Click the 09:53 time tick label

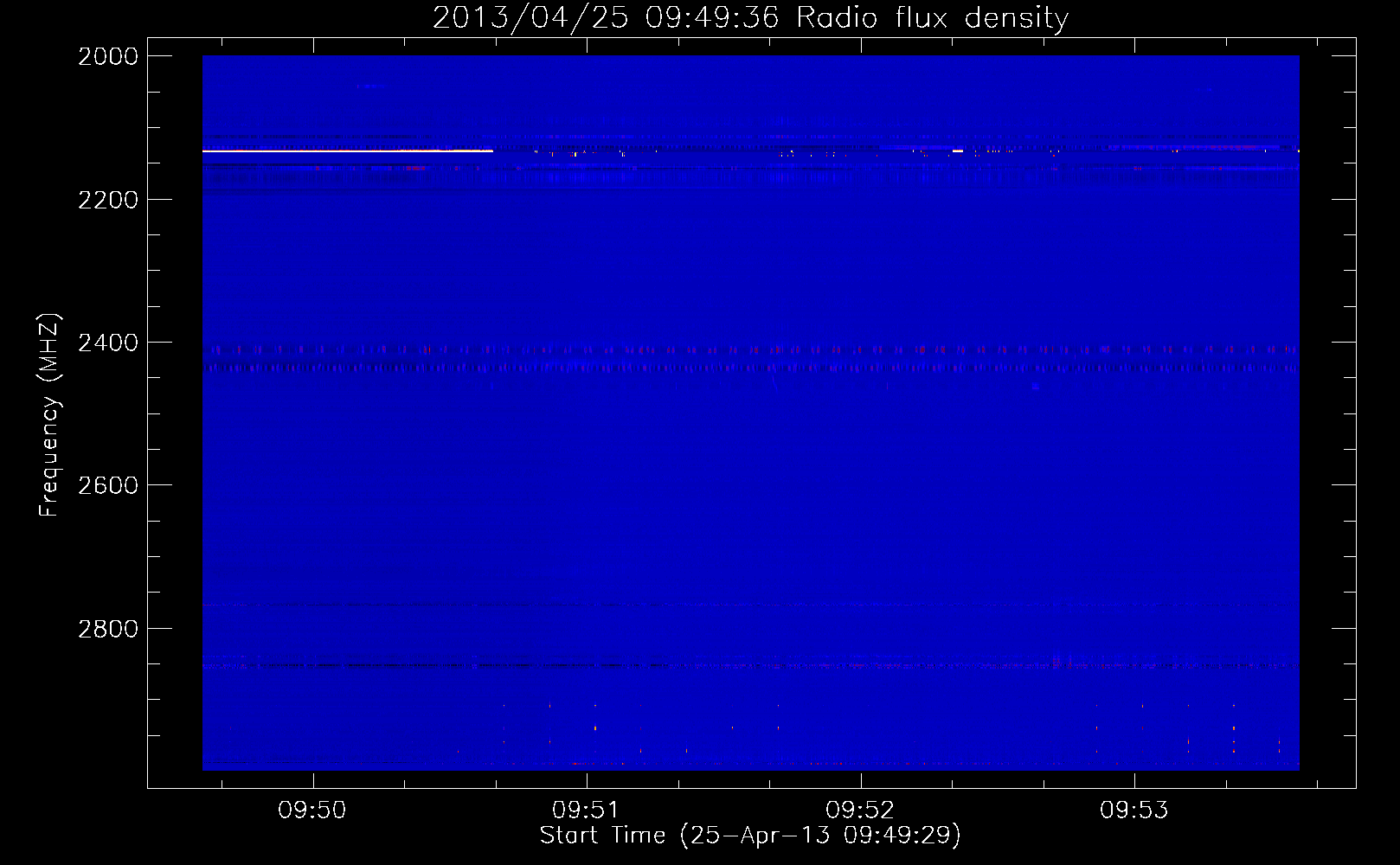pyautogui.click(x=1134, y=810)
